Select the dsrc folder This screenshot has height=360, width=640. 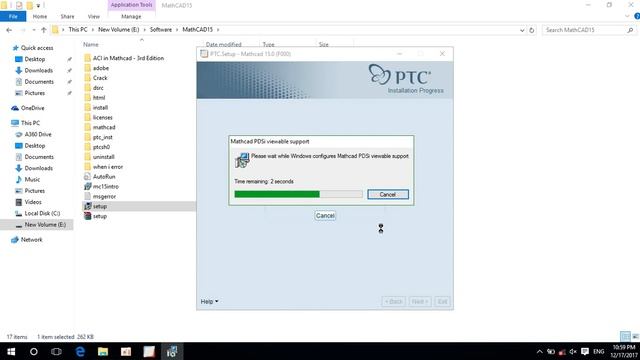(x=98, y=88)
